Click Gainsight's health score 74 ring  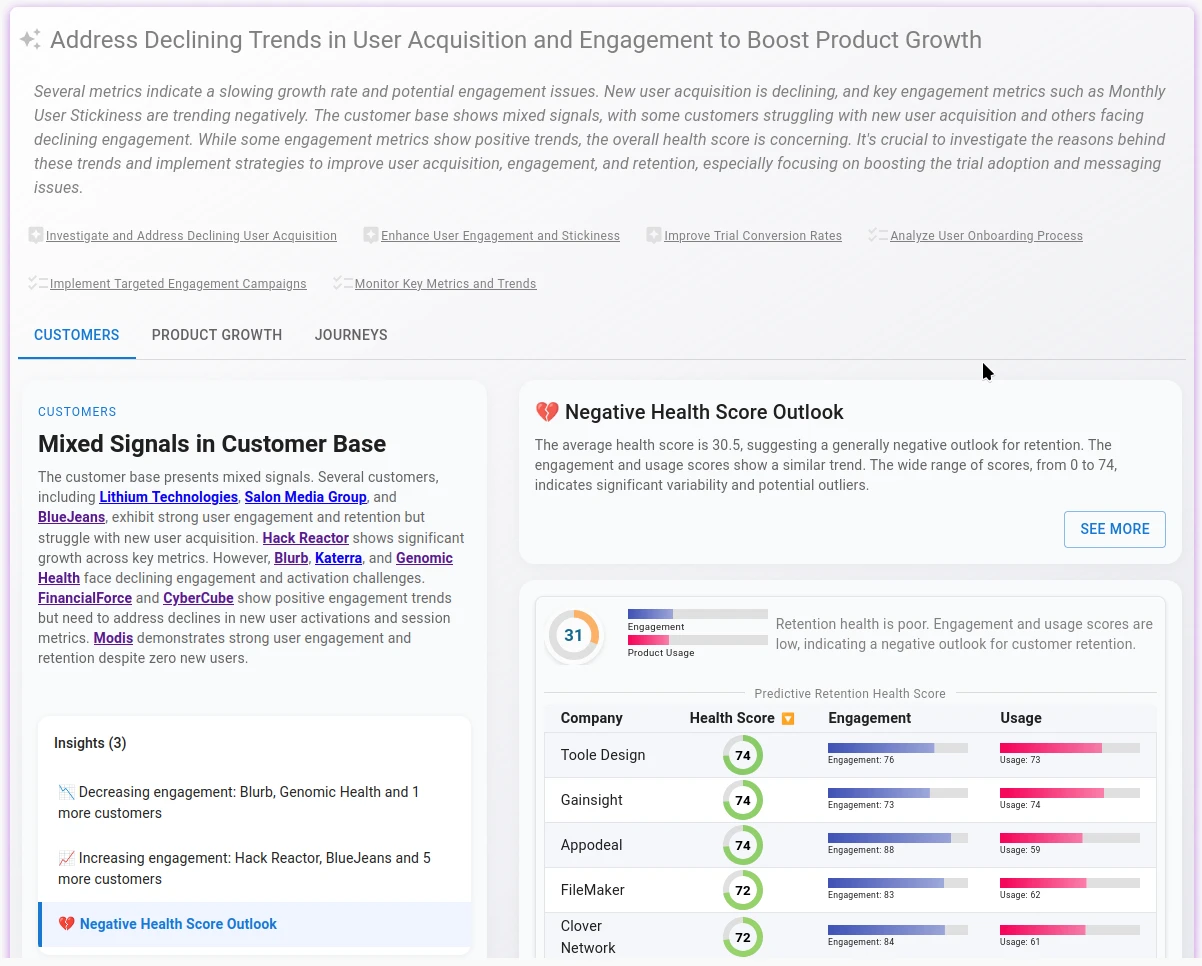point(743,801)
